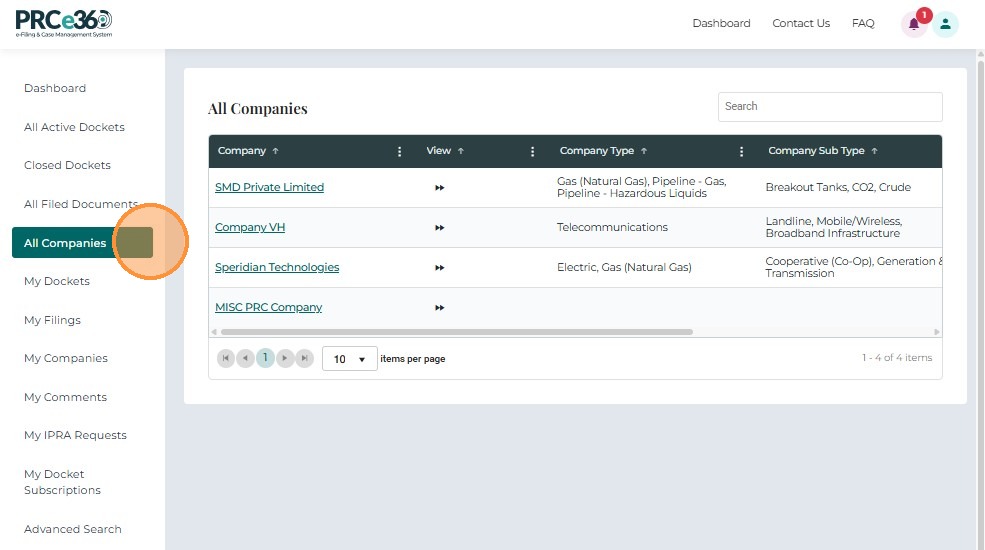
Task: Click the 1 - 4 of 4 items text
Action: 897,358
